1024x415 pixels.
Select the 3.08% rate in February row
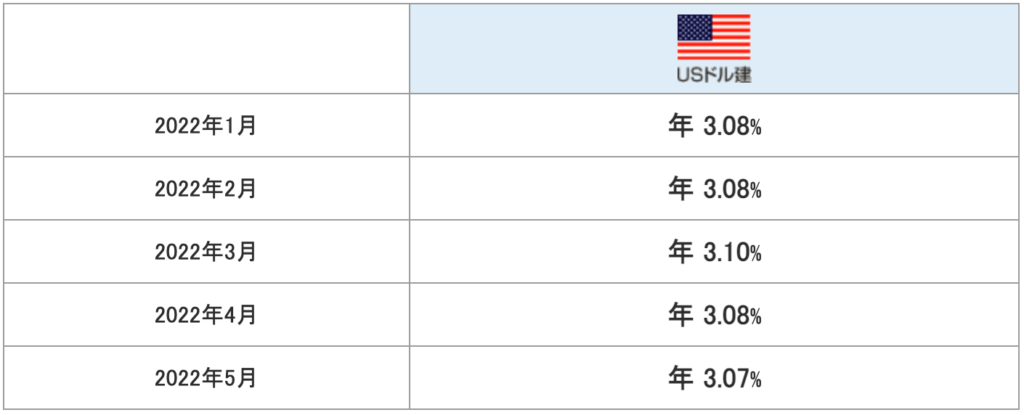(727, 189)
